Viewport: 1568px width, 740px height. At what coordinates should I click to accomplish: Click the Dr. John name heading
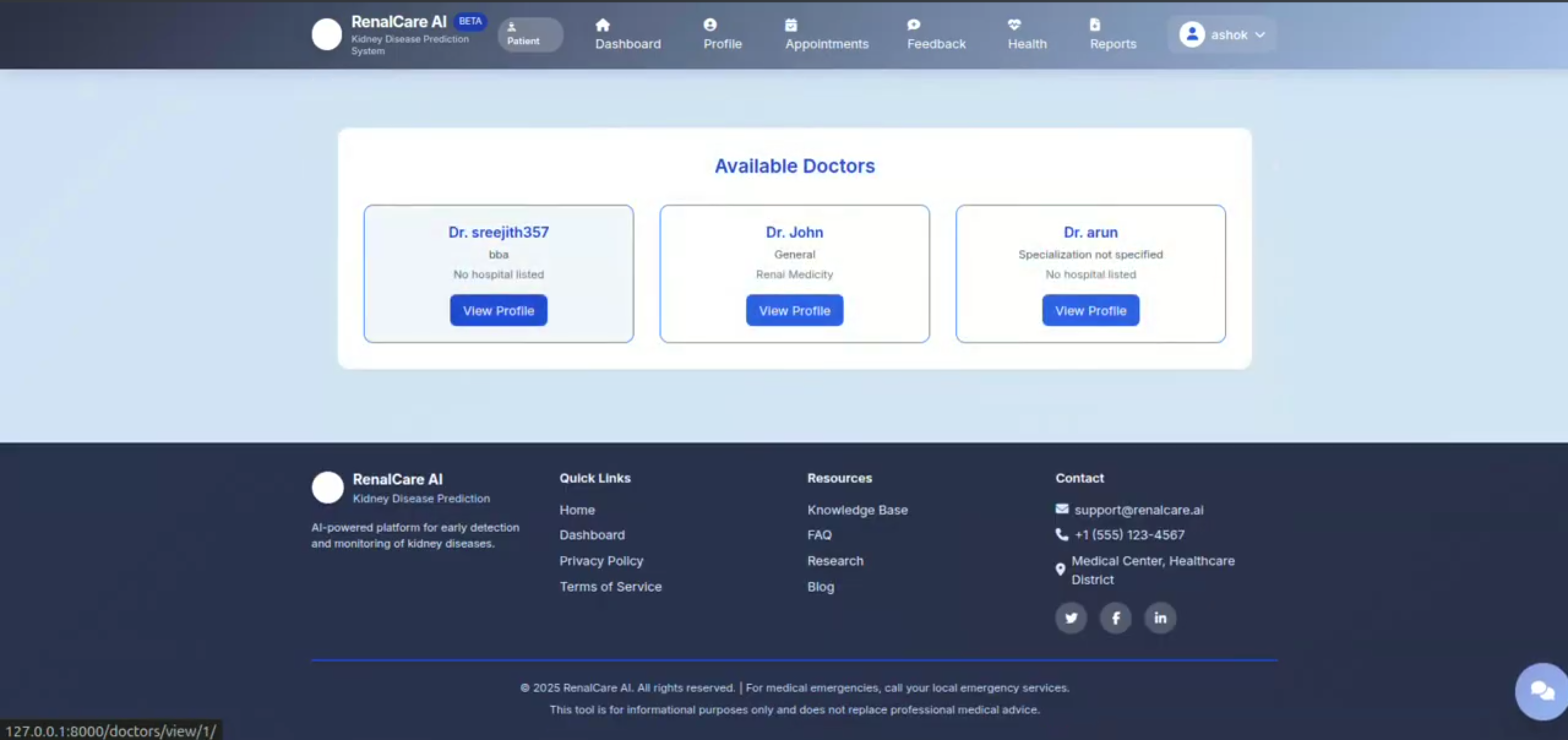[x=794, y=232]
